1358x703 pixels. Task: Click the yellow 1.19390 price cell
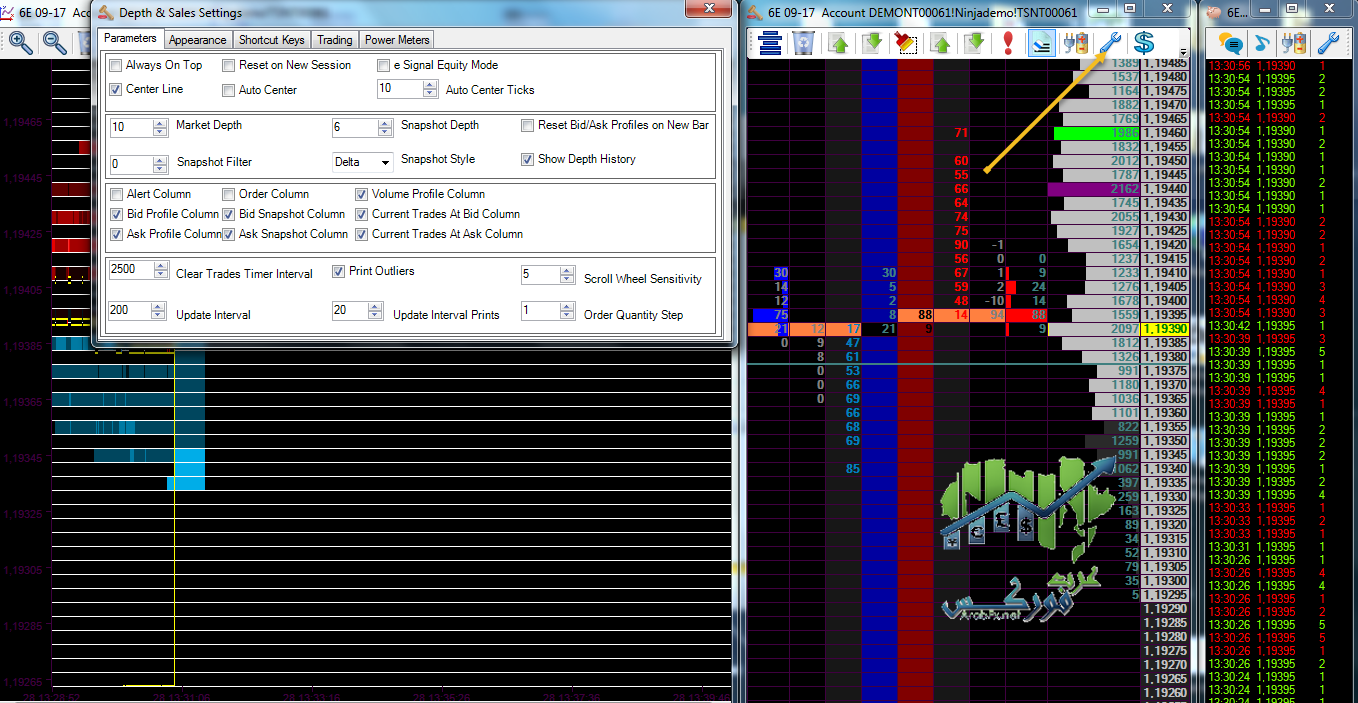[x=1165, y=329]
